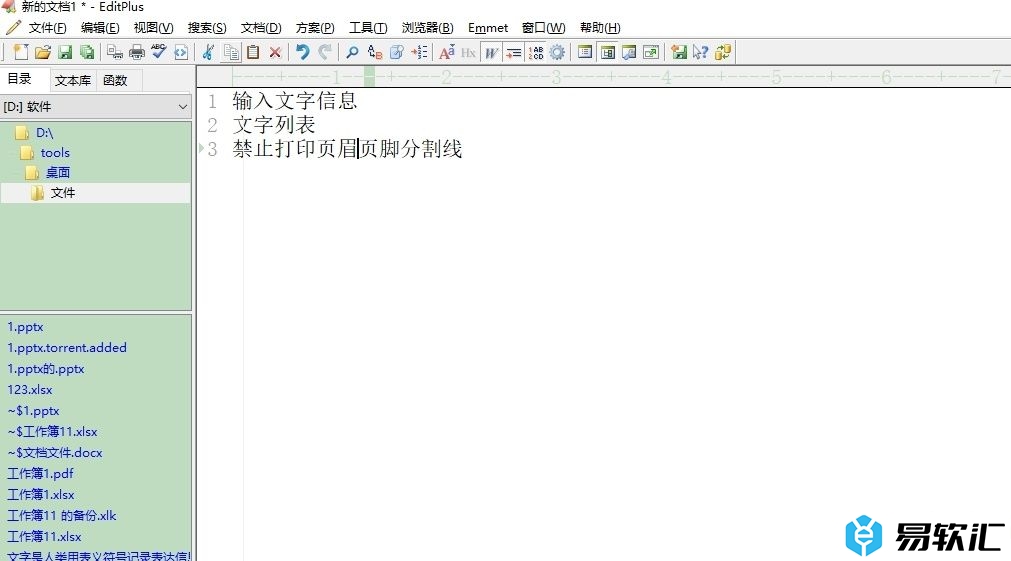Toggle the output window button
This screenshot has width=1011, height=561.
[629, 52]
